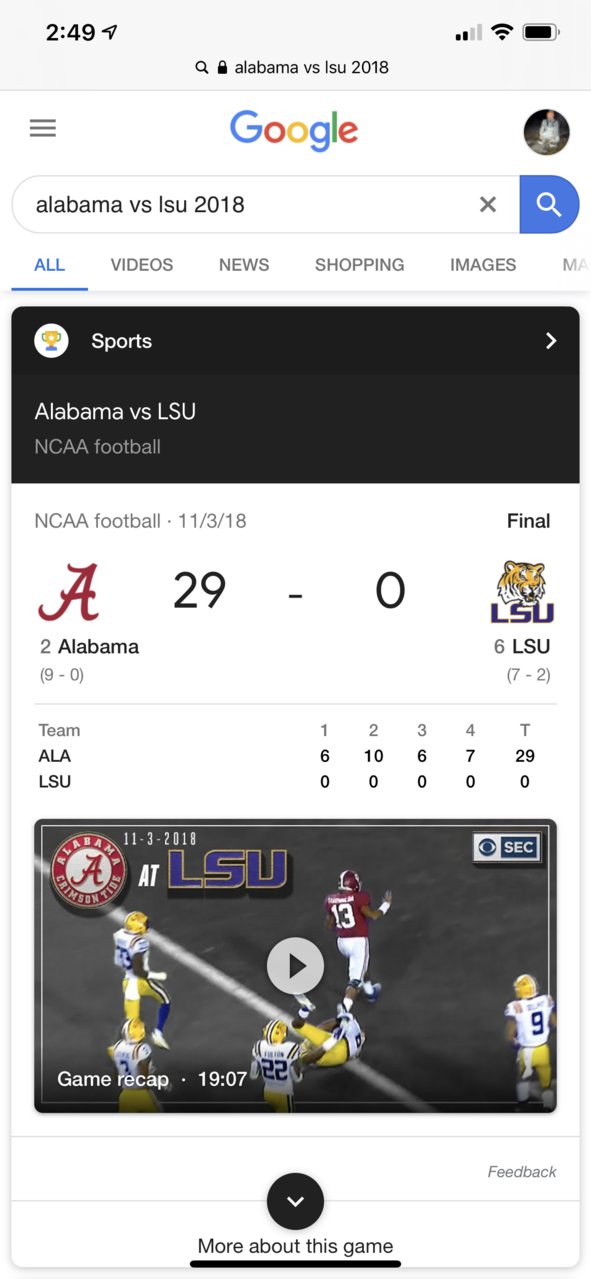Open the account profile picture

coord(546,132)
